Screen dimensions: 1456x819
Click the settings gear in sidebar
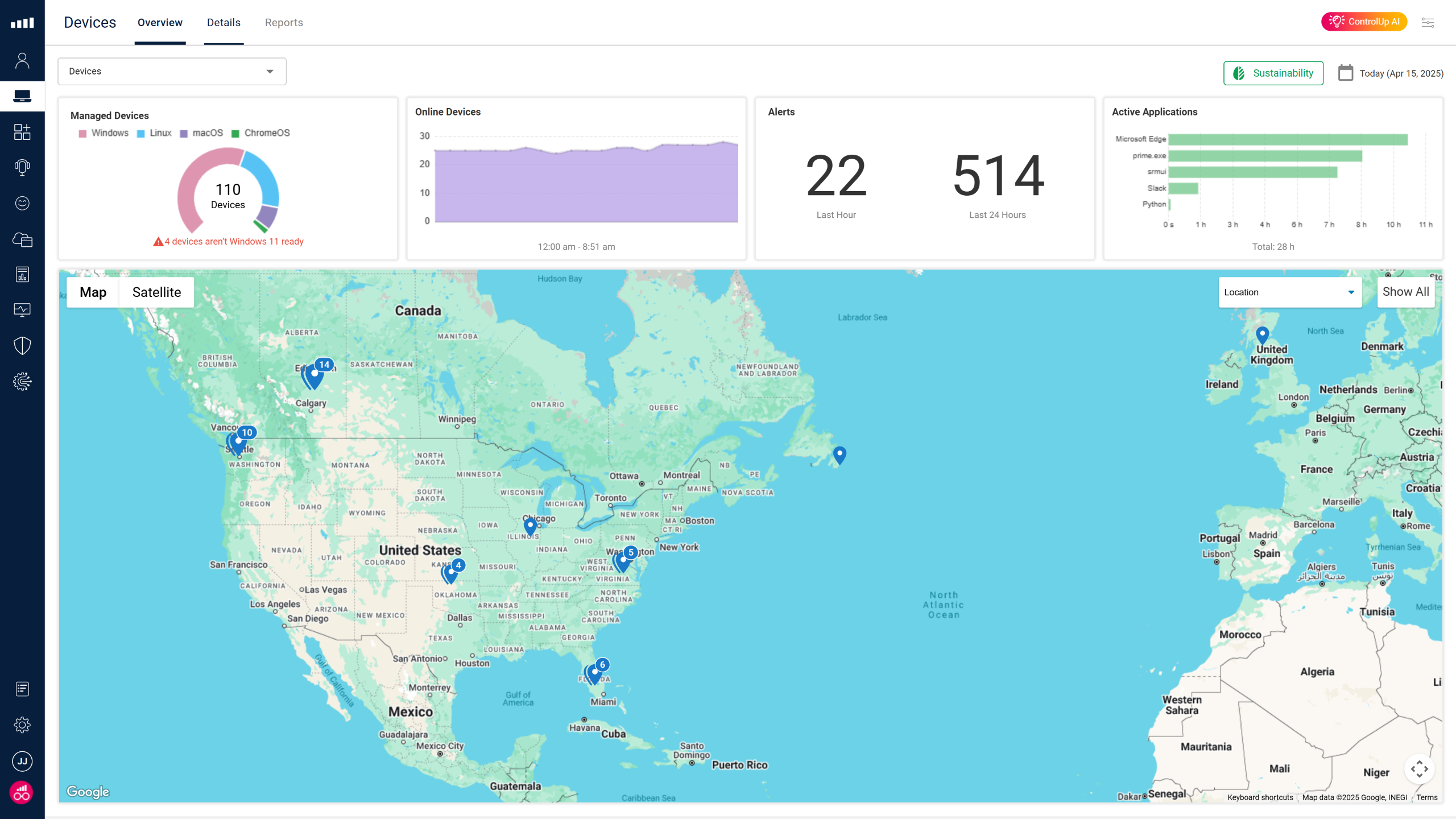pos(22,725)
